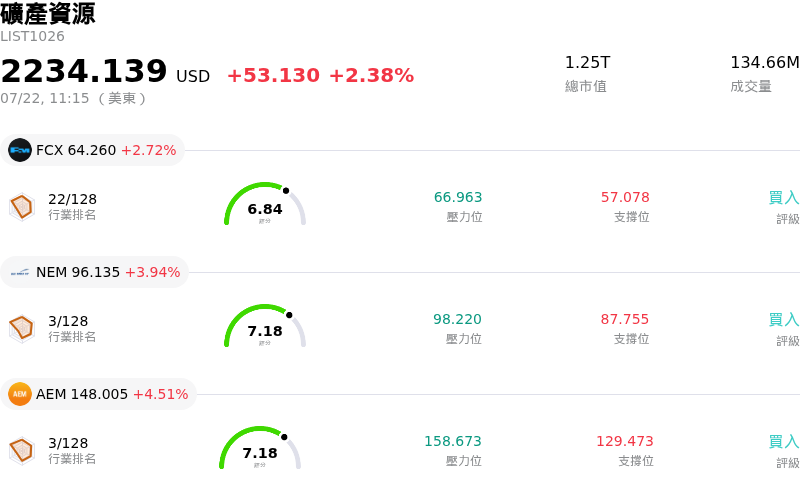The image size is (800, 488).
Task: Click AEM resistance level 158.673
Action: (x=453, y=441)
